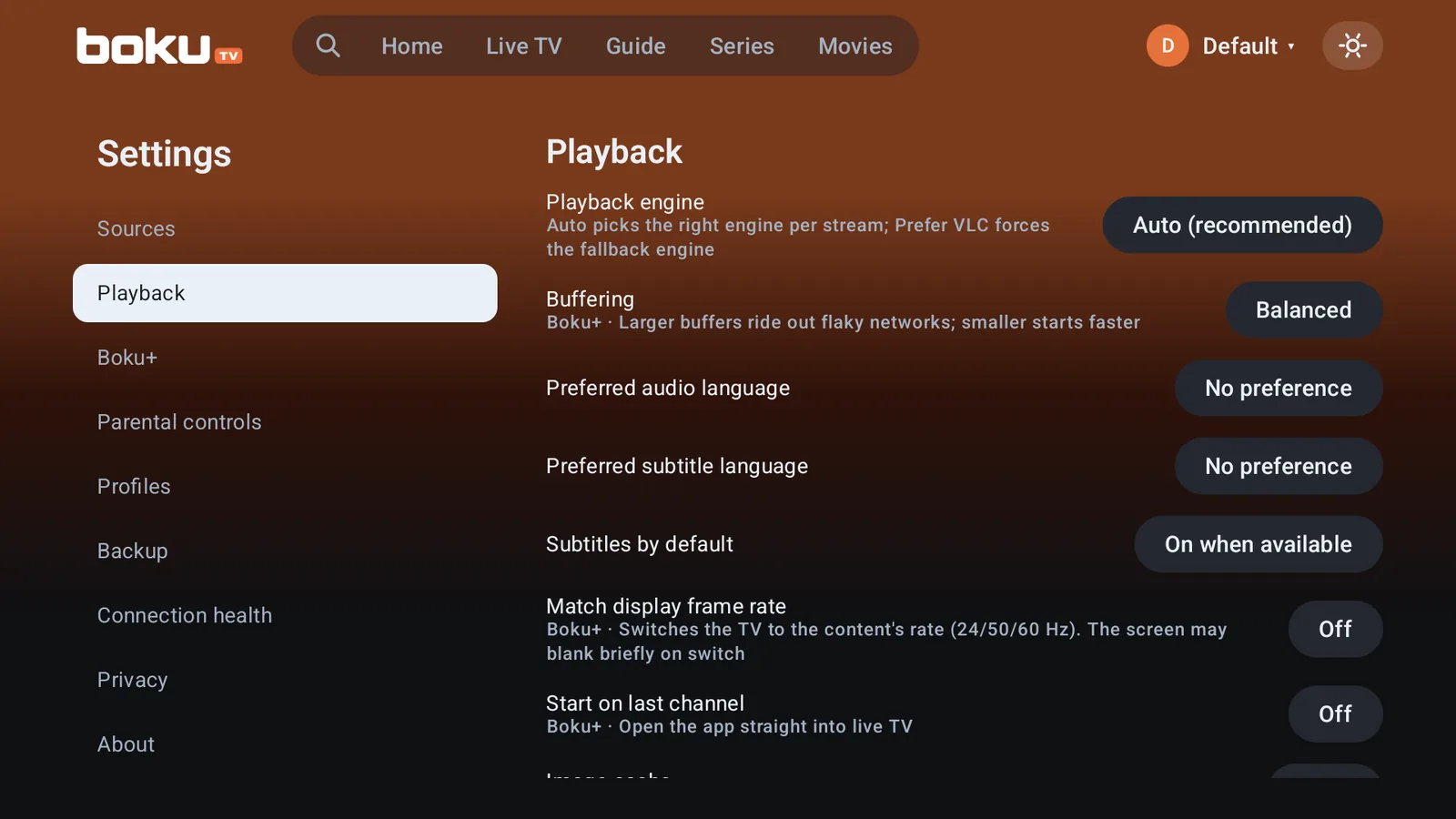The width and height of the screenshot is (1456, 819).
Task: Click the Boku TV logo
Action: click(x=159, y=46)
